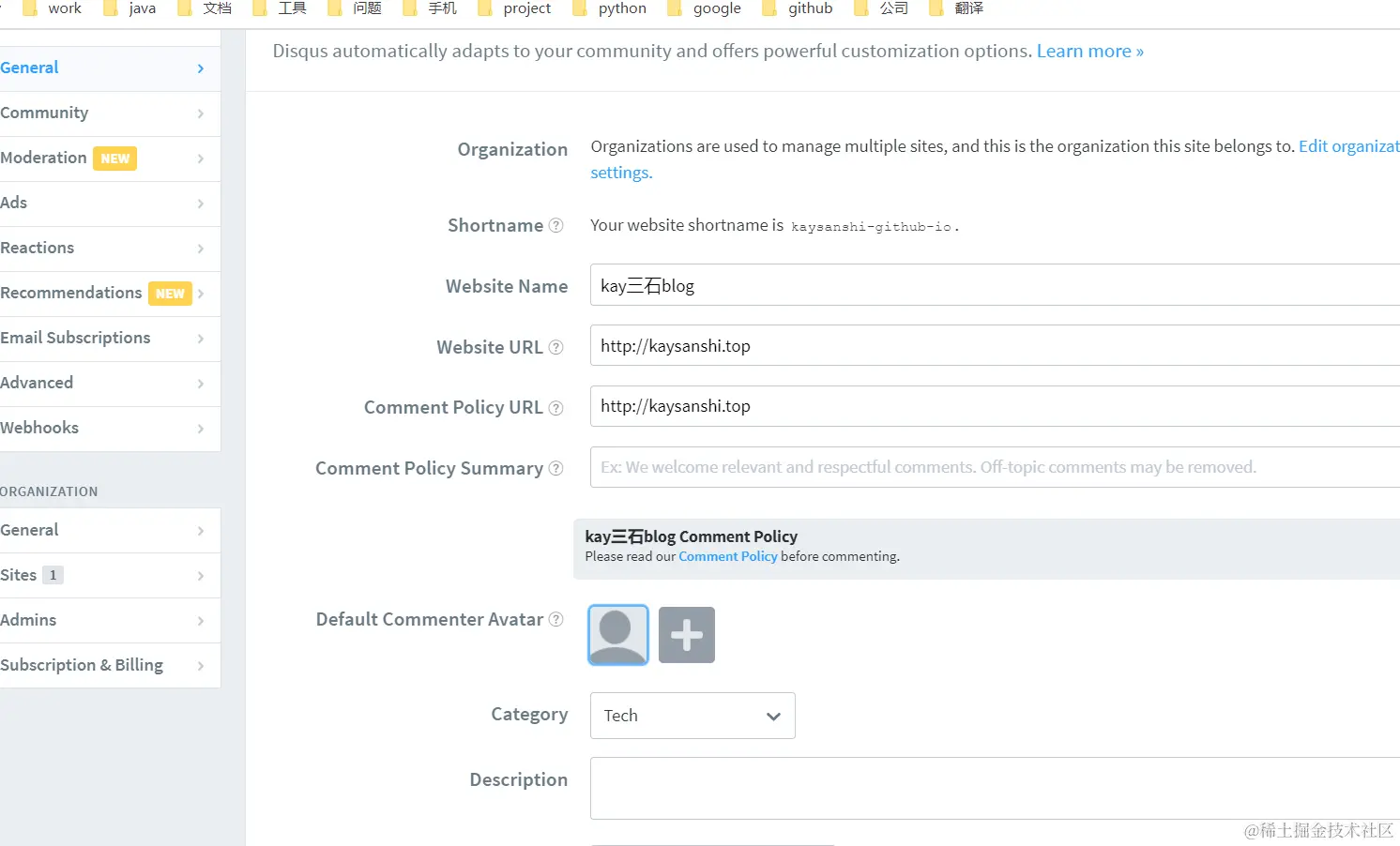Screen dimensions: 1400x846
Task: Click the help icon beside Default Commenter Avatar
Action: (555, 619)
